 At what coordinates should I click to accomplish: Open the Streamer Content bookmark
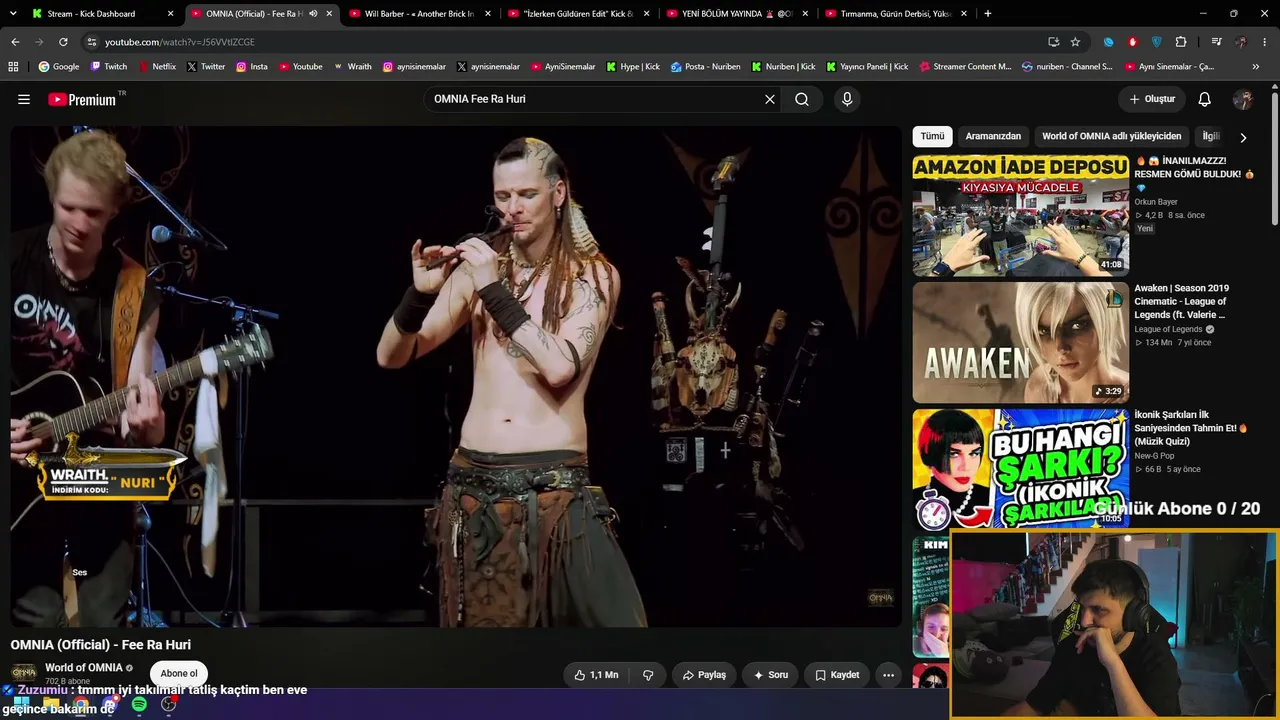(964, 67)
